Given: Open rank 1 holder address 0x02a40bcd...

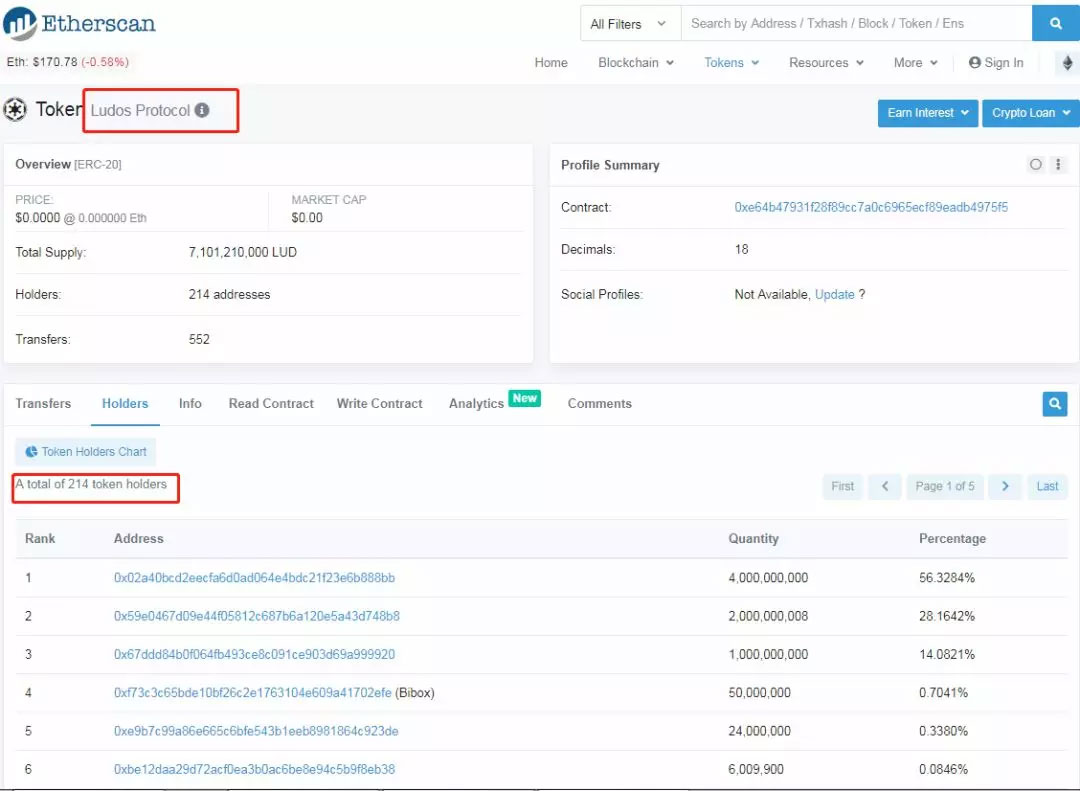Looking at the screenshot, I should point(254,578).
